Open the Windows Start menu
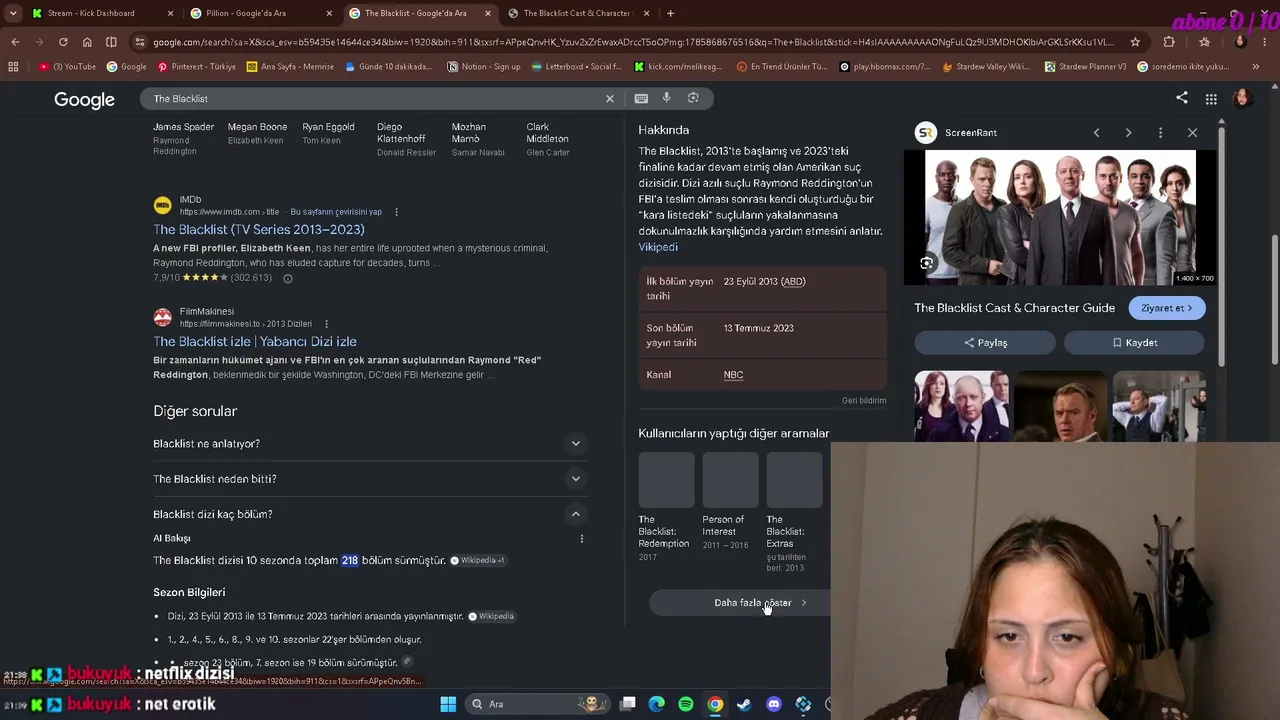 click(448, 704)
